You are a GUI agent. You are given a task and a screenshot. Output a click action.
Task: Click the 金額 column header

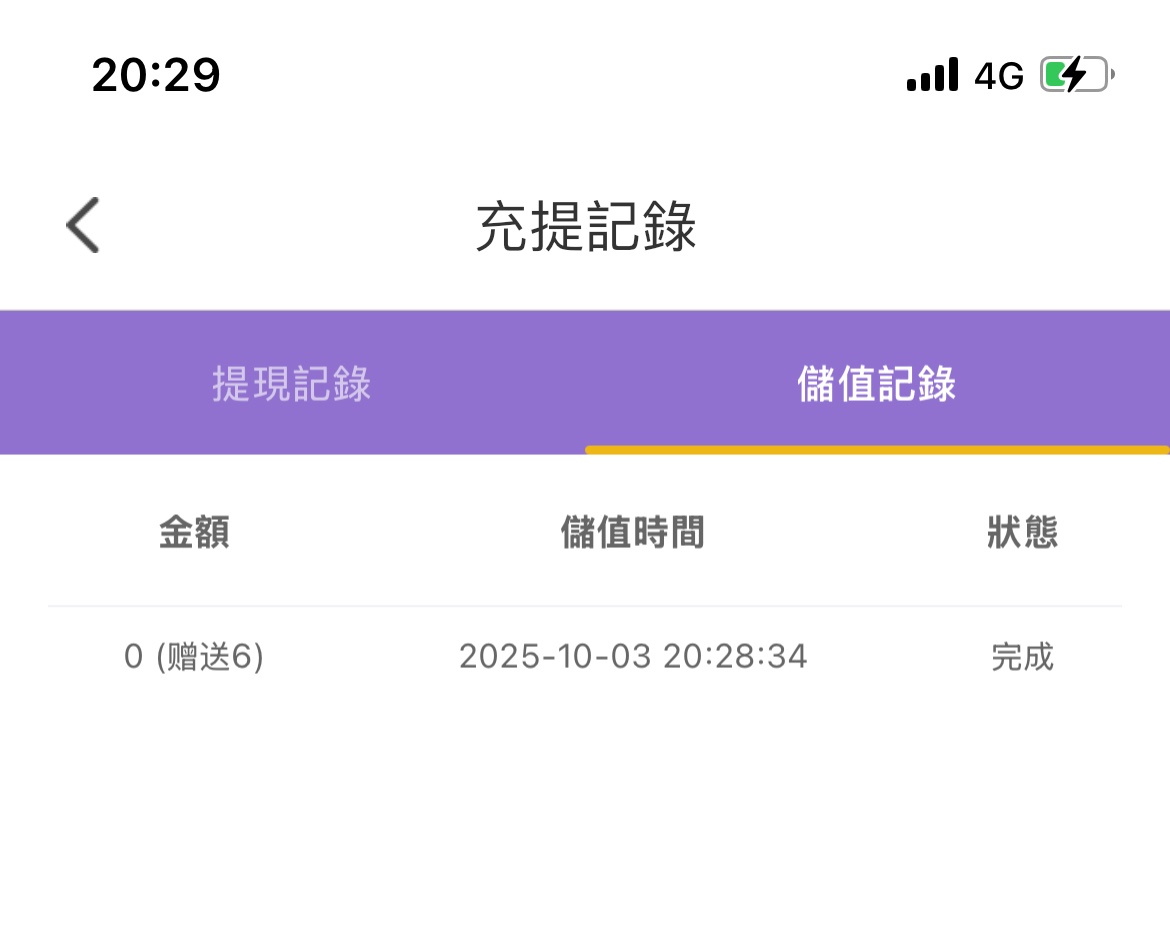(x=194, y=533)
